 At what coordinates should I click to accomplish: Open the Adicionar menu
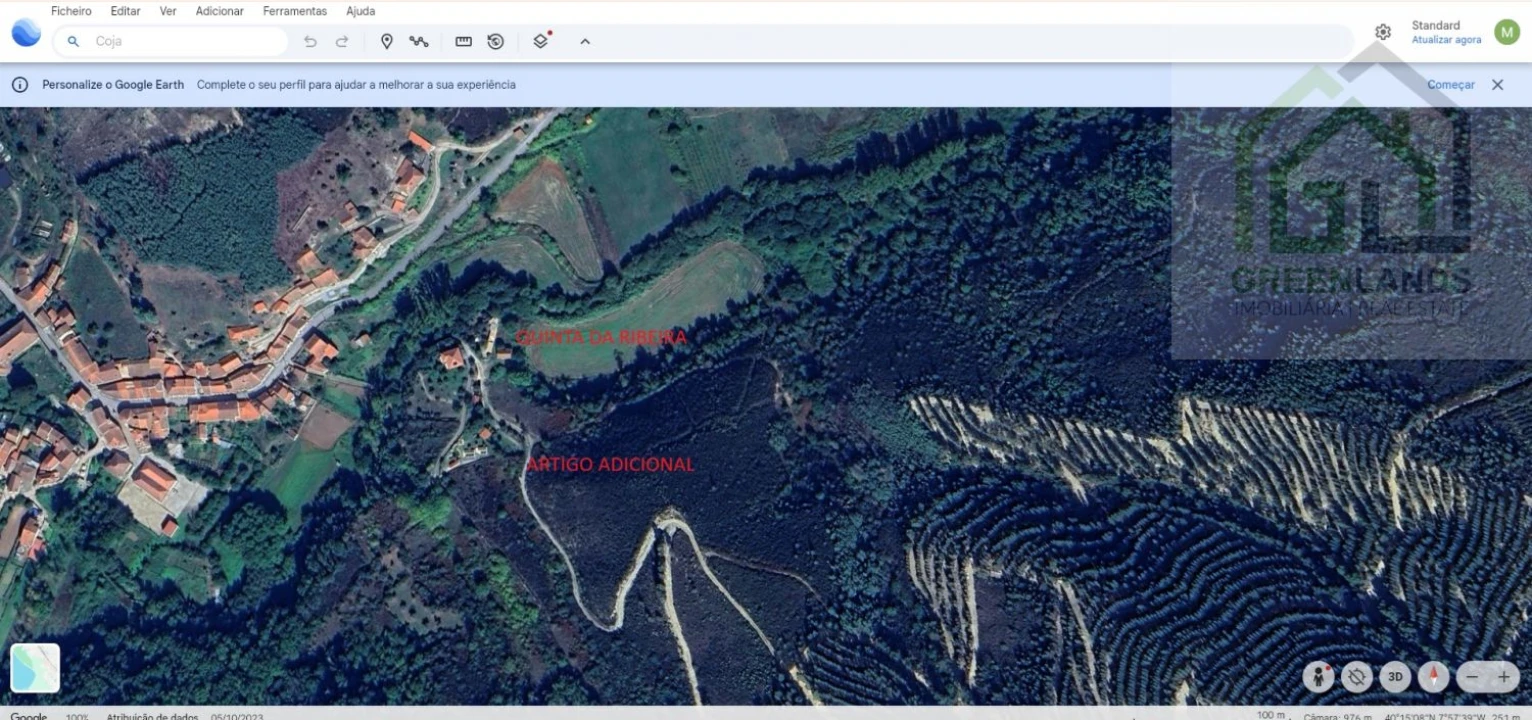[219, 11]
